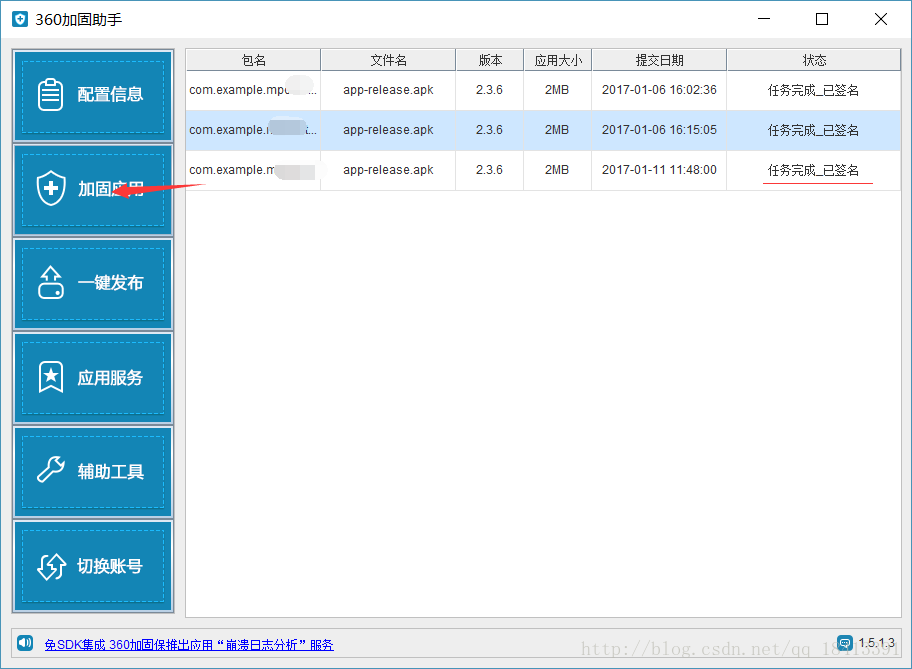The image size is (912, 669).
Task: Minimize the 360加固助手 window
Action: (x=764, y=19)
